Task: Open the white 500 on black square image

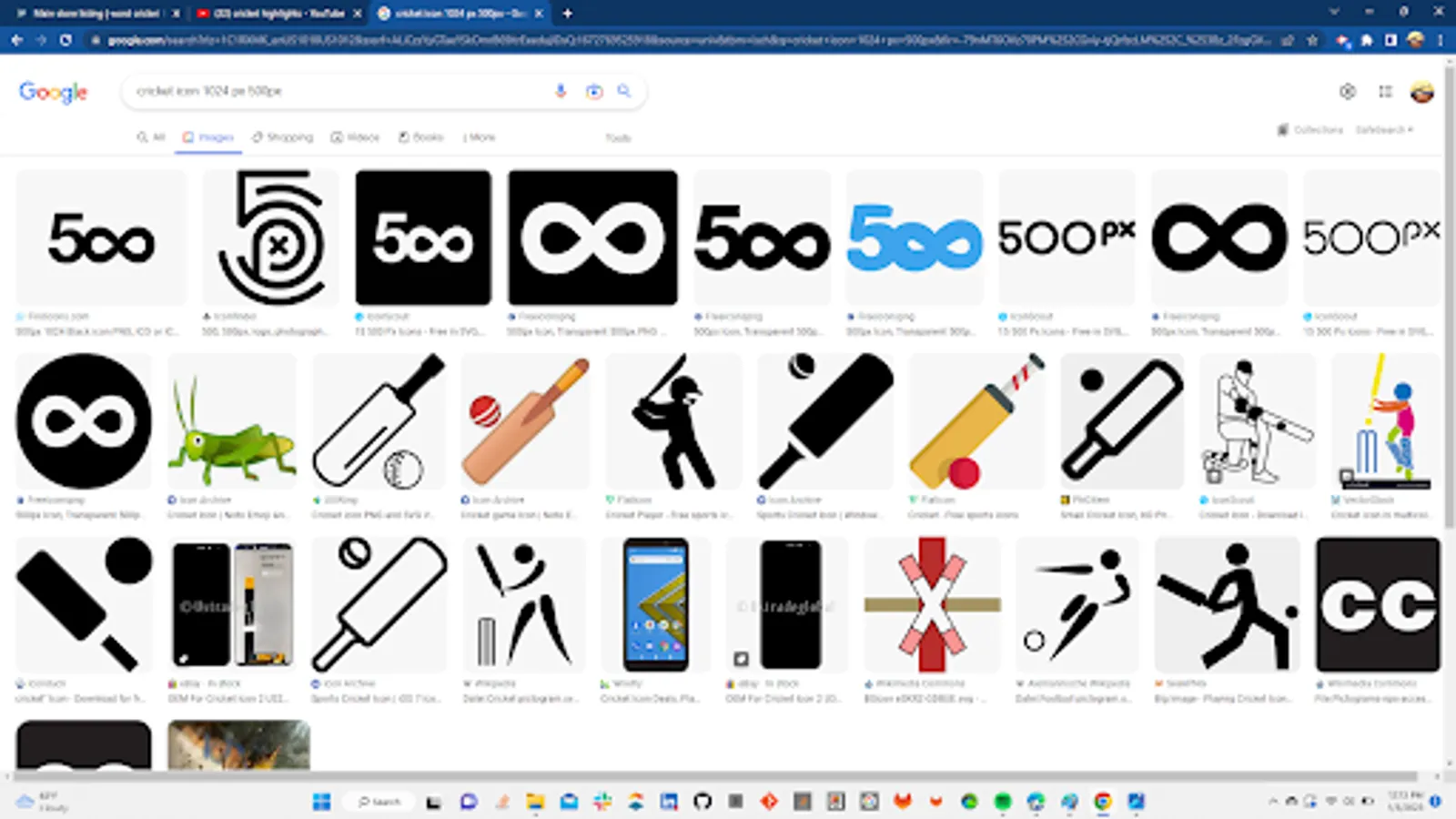Action: 423,238
